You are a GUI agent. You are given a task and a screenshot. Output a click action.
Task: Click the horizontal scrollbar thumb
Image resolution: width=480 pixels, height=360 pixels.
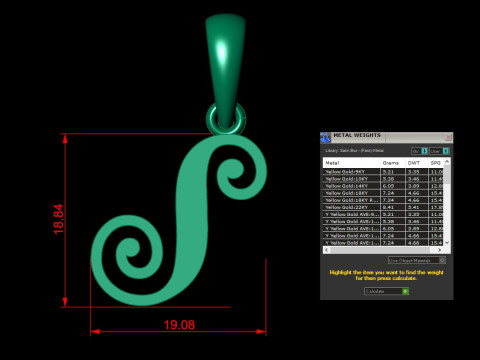[380, 250]
